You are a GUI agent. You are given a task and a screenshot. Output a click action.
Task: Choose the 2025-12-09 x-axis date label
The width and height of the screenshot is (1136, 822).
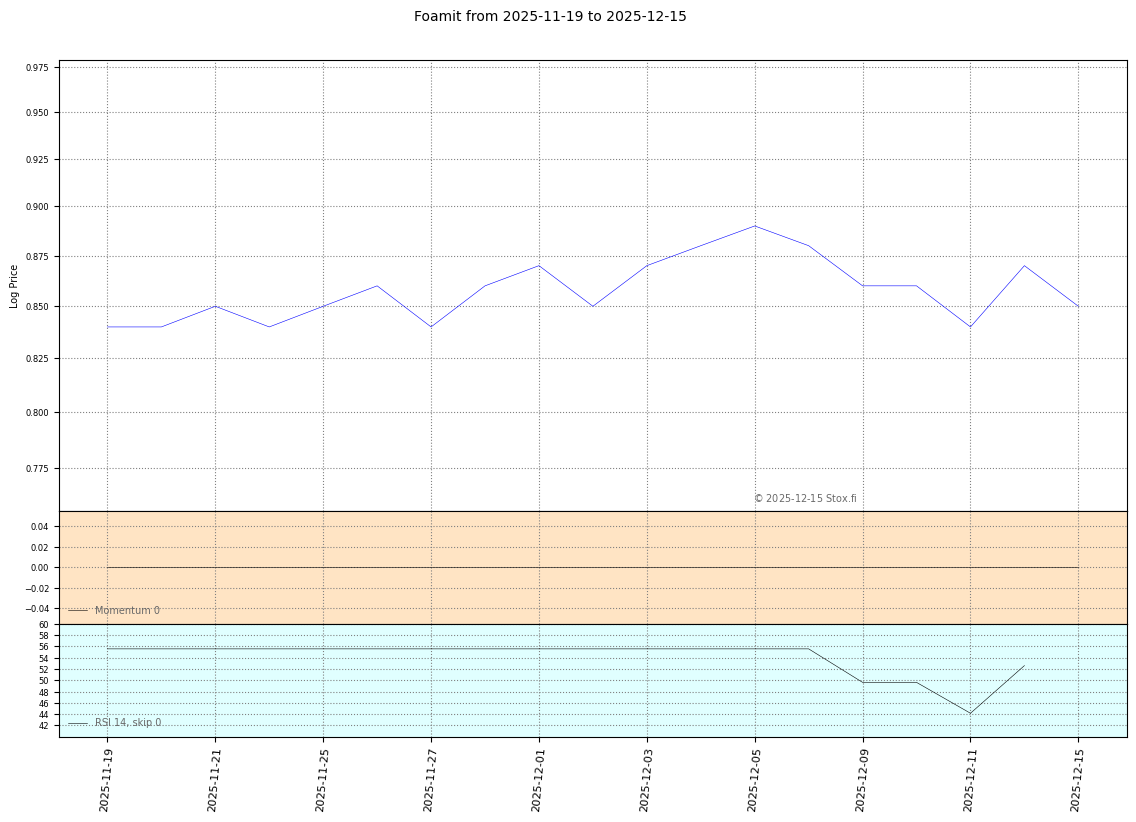pyautogui.click(x=861, y=779)
